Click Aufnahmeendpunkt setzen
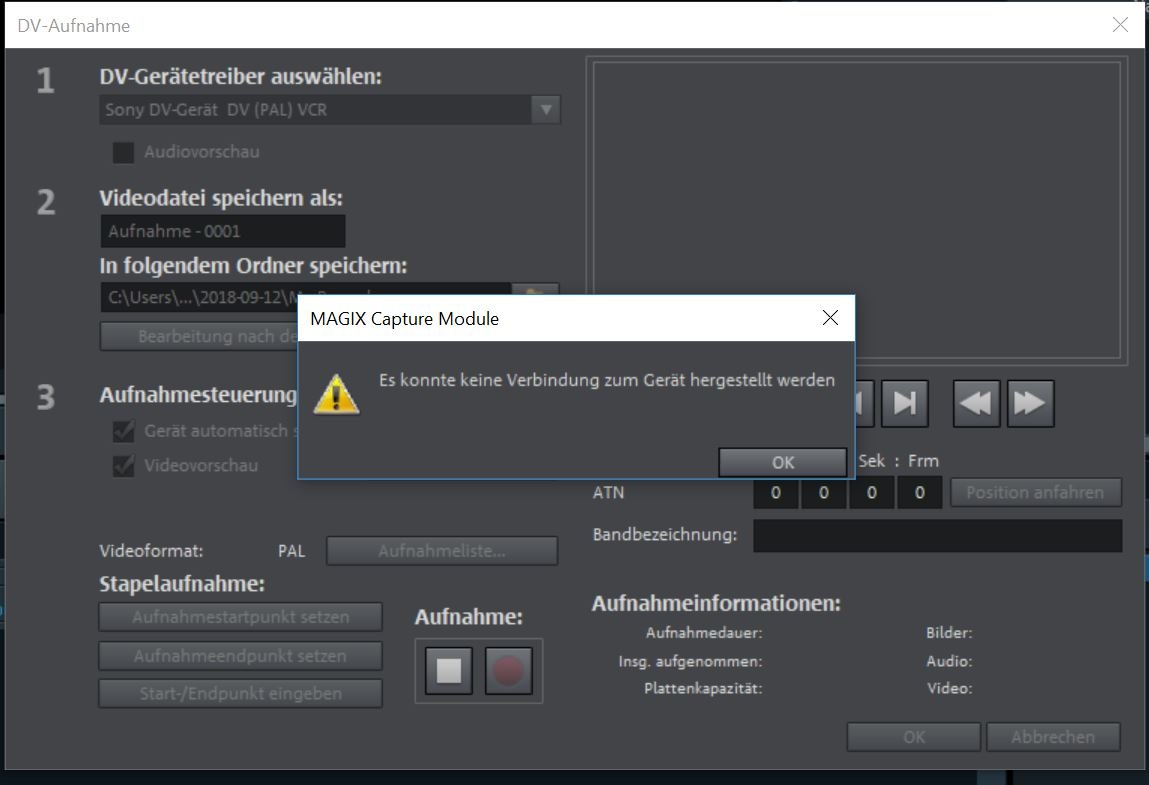The image size is (1149, 785). (240, 656)
